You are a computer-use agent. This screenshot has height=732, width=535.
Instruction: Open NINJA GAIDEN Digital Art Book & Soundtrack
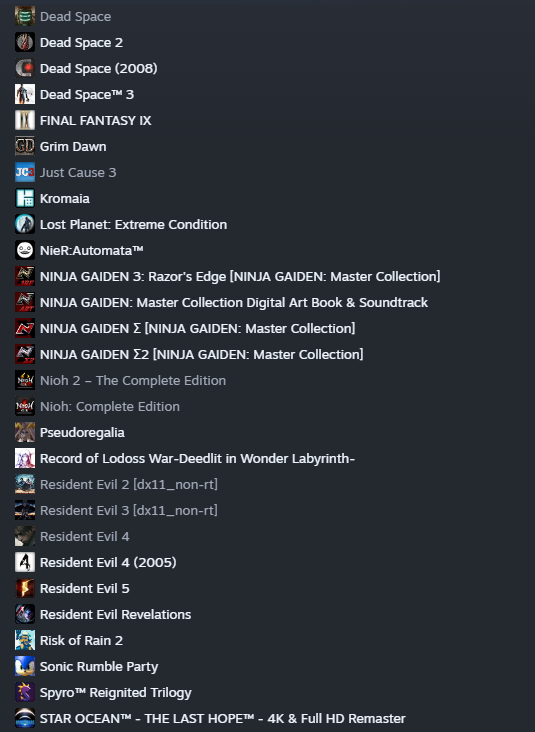234,303
